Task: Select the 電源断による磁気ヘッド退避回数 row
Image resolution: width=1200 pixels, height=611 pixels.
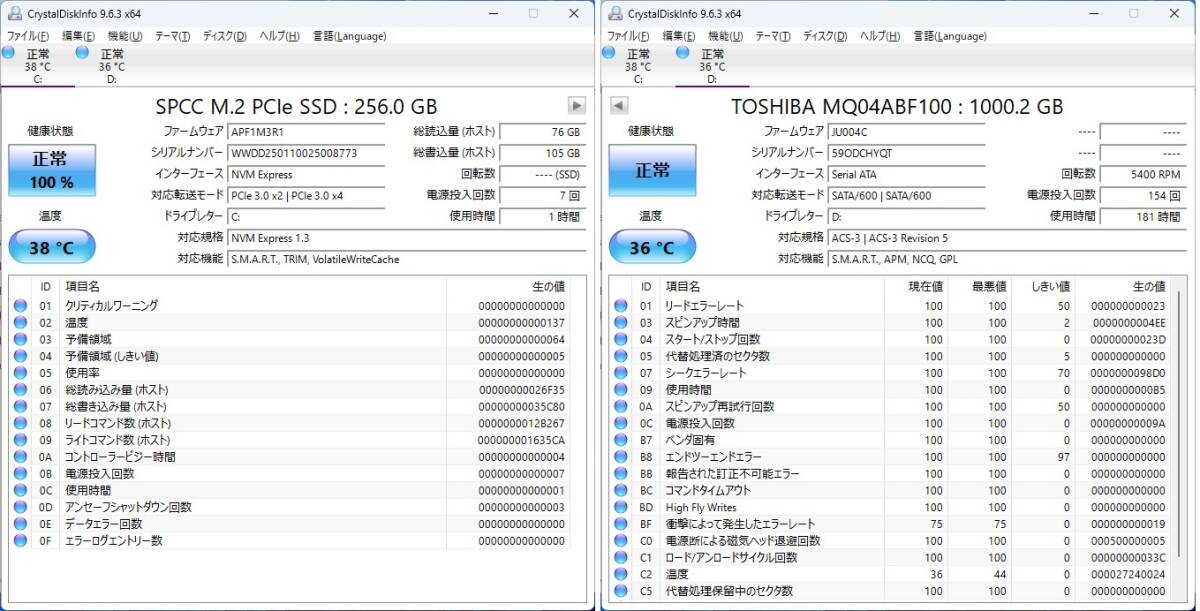Action: tap(891, 541)
